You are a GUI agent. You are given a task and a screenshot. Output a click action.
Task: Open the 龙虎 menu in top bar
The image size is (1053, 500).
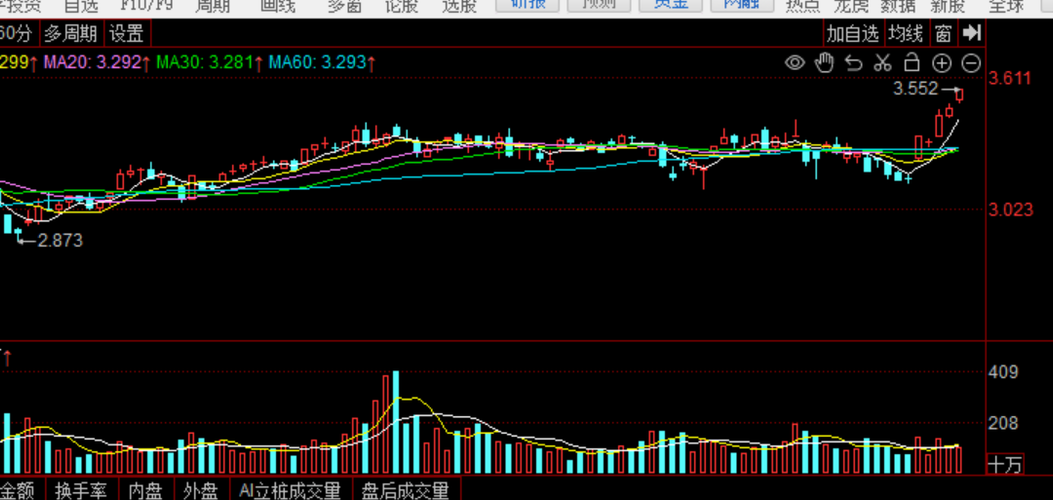pos(851,6)
